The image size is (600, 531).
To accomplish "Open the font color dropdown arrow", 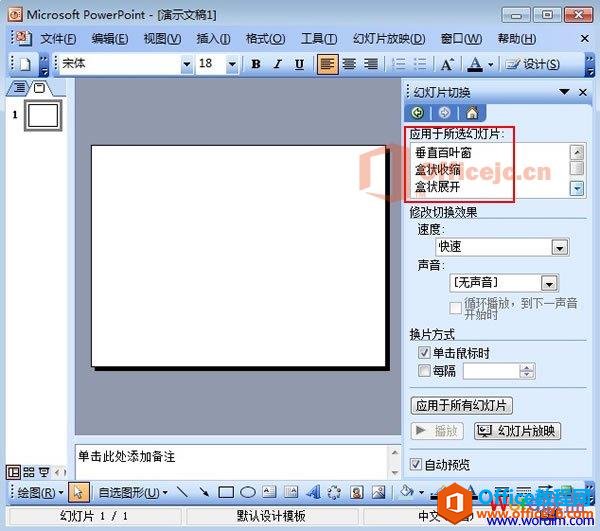I will pyautogui.click(x=491, y=64).
